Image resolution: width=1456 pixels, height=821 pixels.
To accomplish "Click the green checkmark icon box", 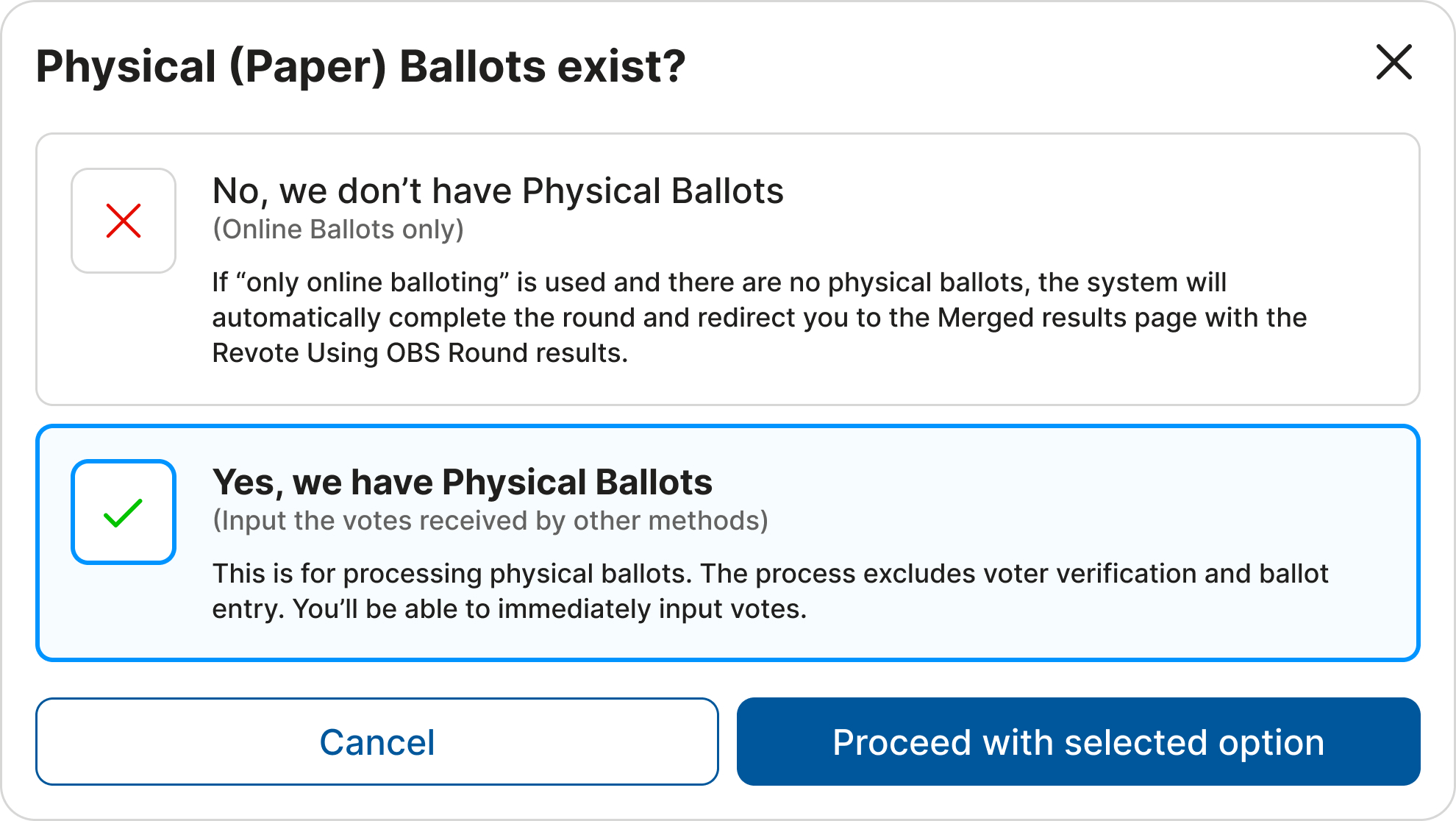I will 124,512.
